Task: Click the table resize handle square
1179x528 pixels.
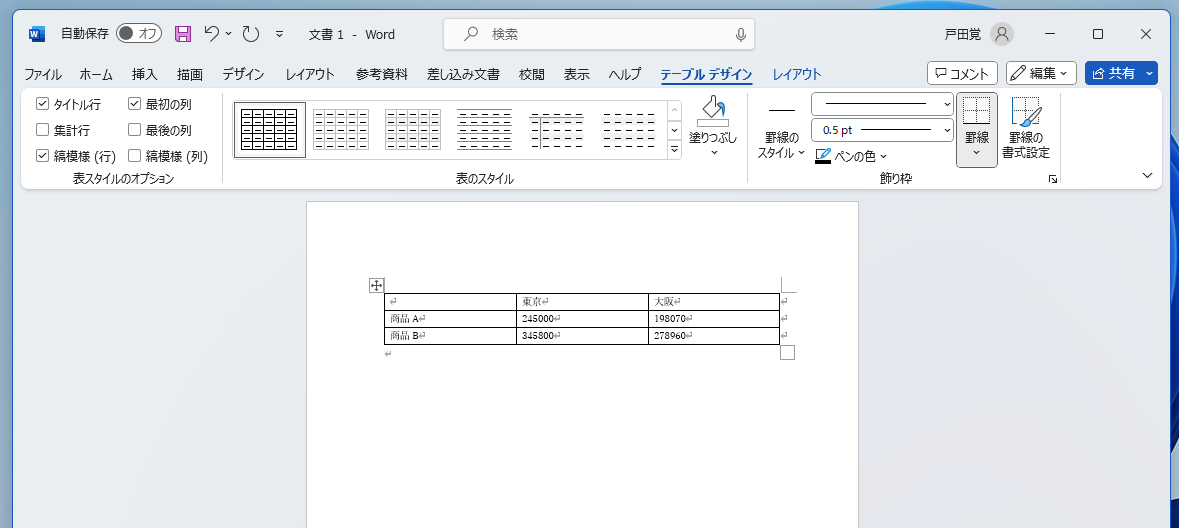Action: click(x=787, y=352)
